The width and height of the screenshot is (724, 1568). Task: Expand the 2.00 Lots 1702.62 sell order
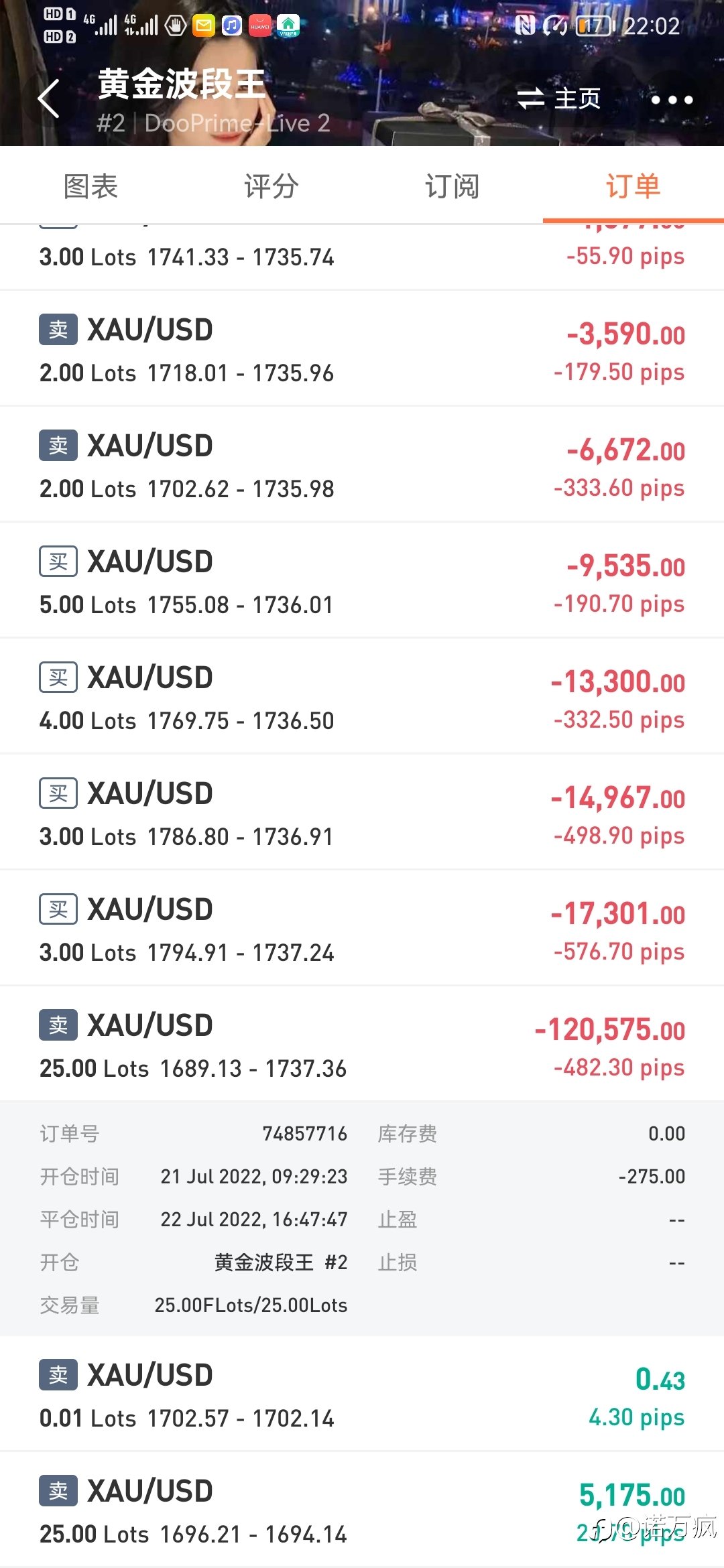click(362, 464)
